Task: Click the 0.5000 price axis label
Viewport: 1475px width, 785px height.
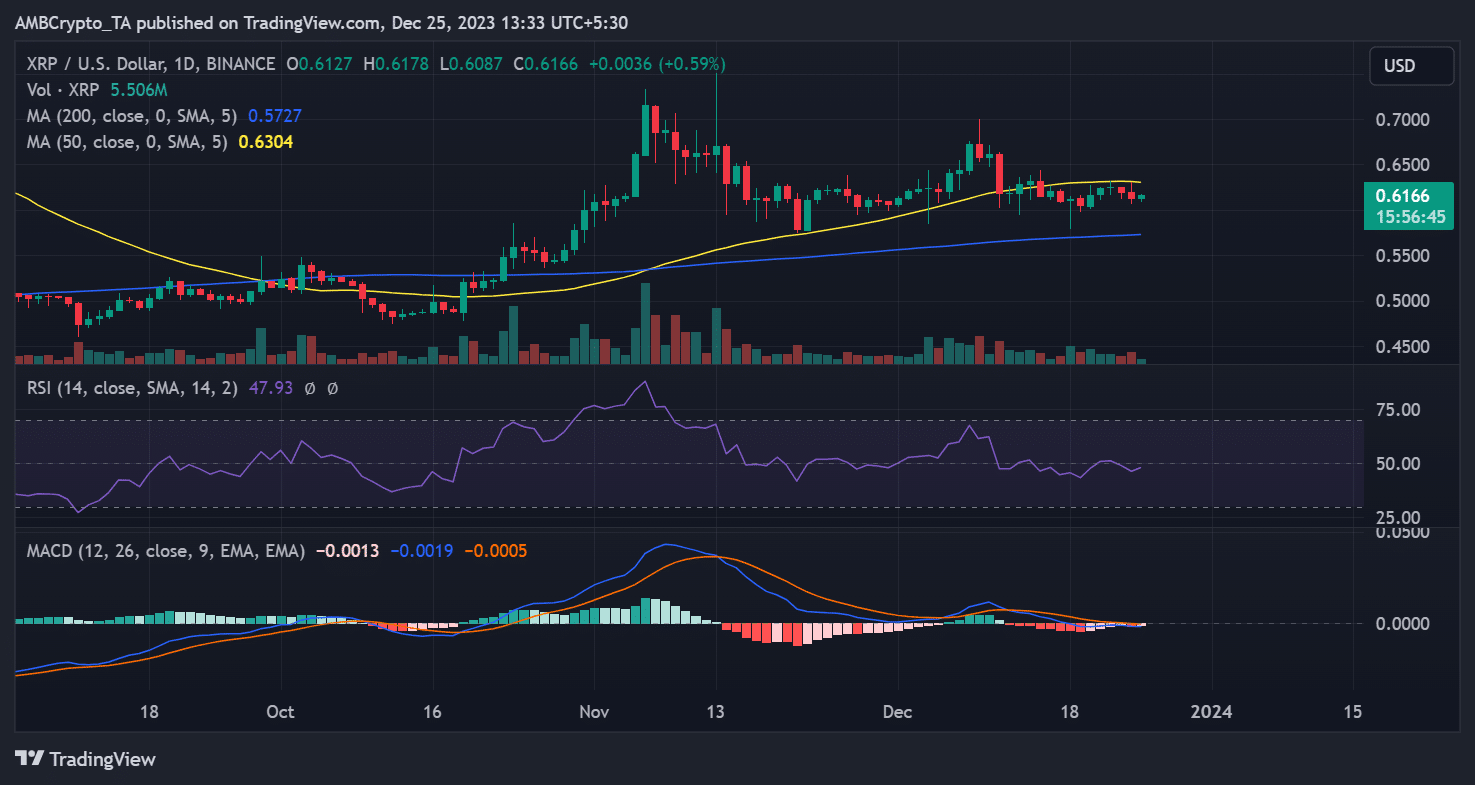Action: (x=1405, y=301)
